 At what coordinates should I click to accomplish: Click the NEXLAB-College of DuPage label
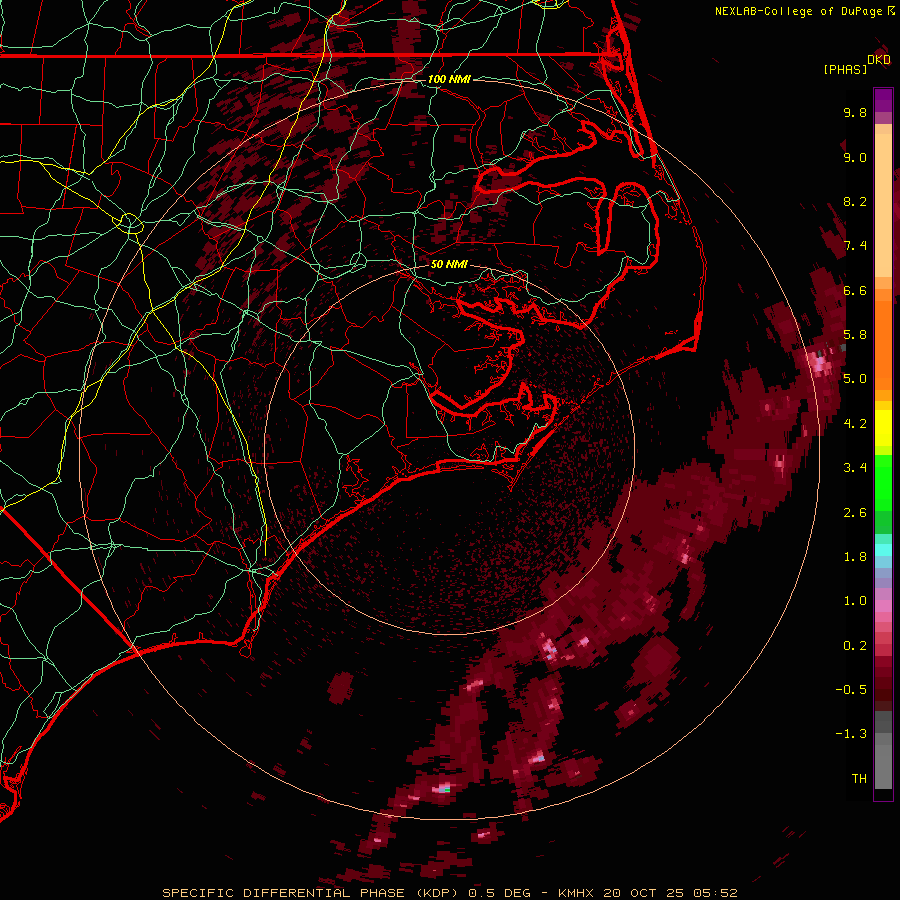click(804, 11)
